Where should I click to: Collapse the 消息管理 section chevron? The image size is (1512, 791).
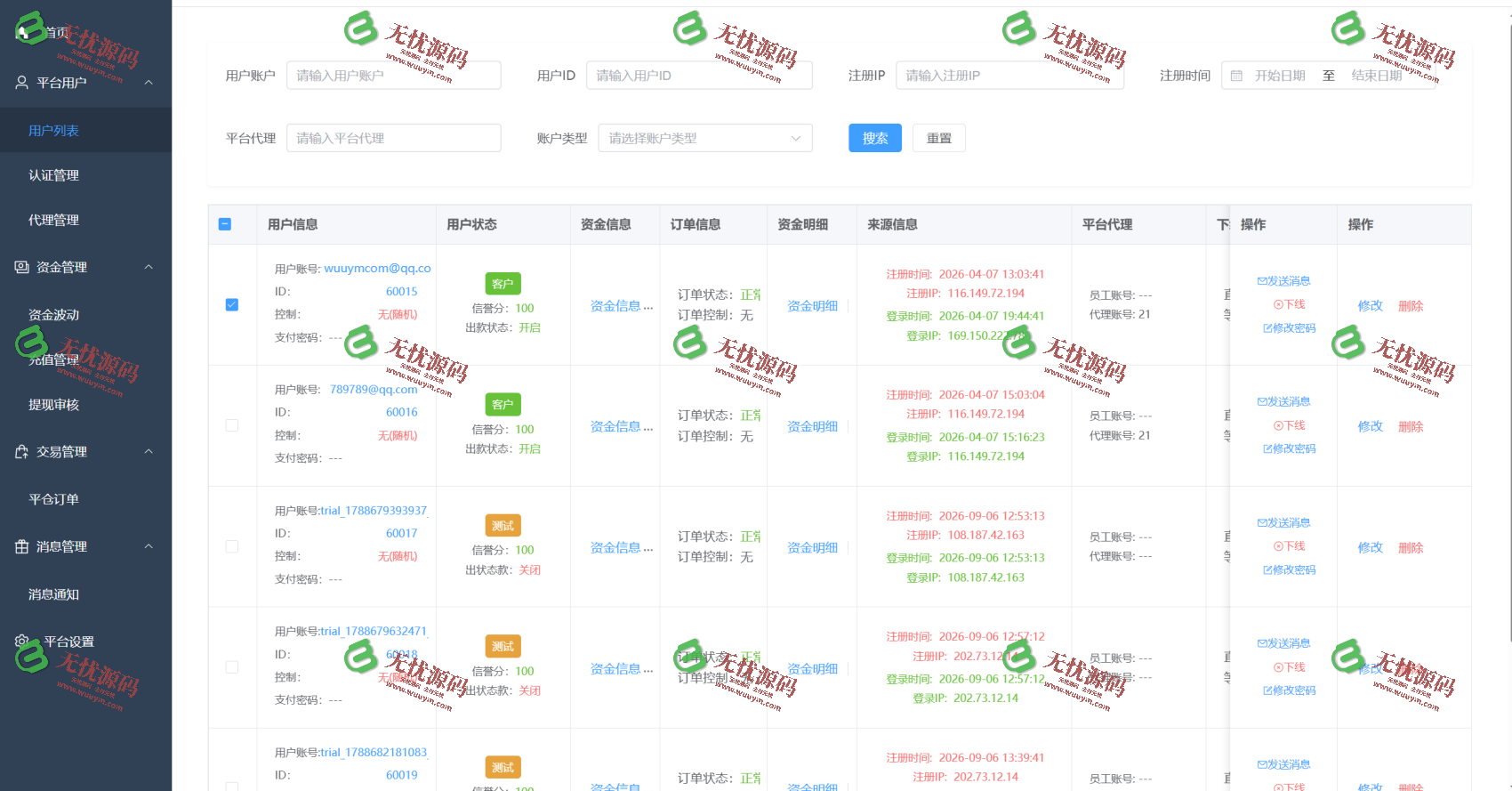click(149, 546)
